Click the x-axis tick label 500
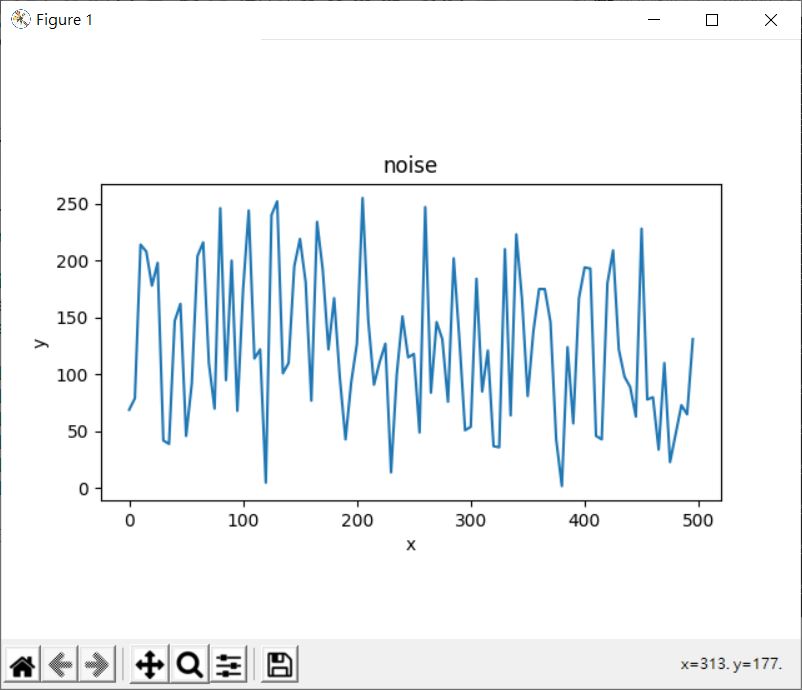 [x=698, y=520]
